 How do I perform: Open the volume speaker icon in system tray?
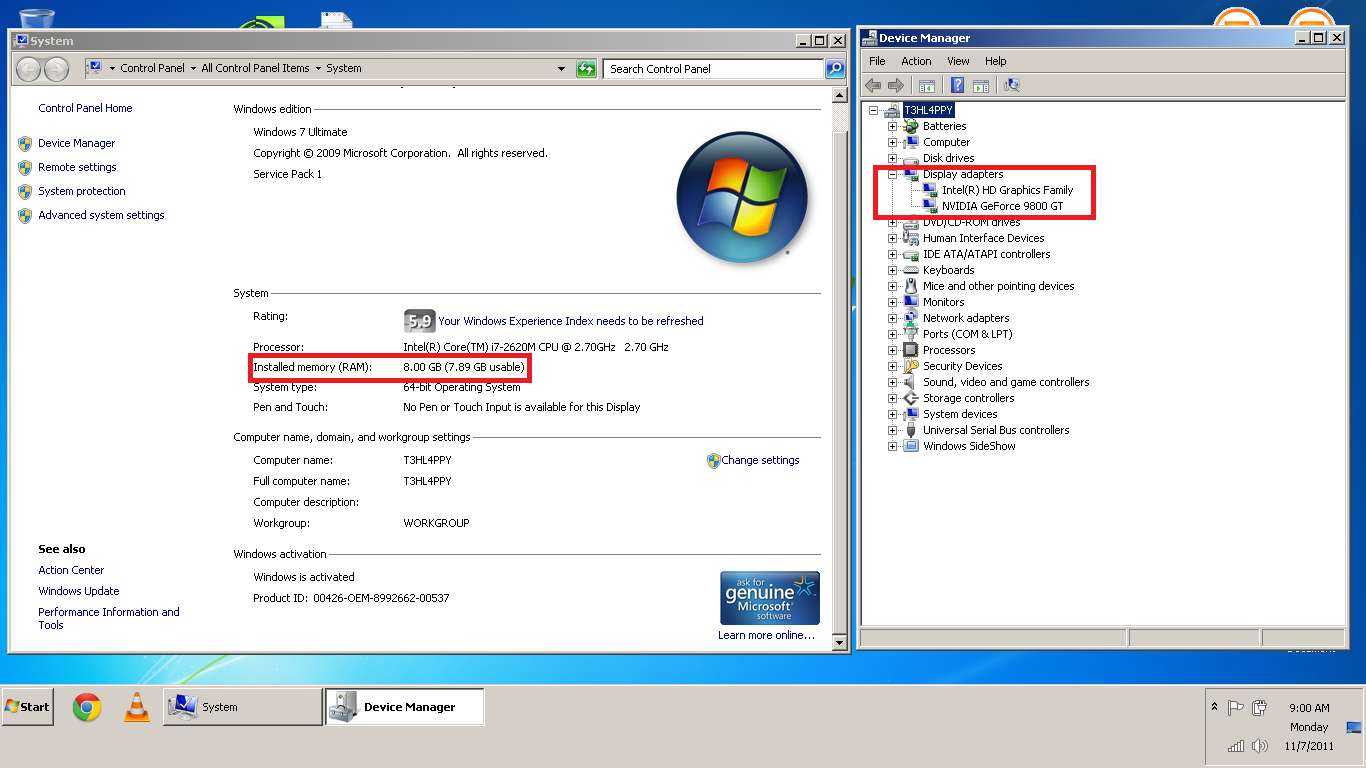1260,746
